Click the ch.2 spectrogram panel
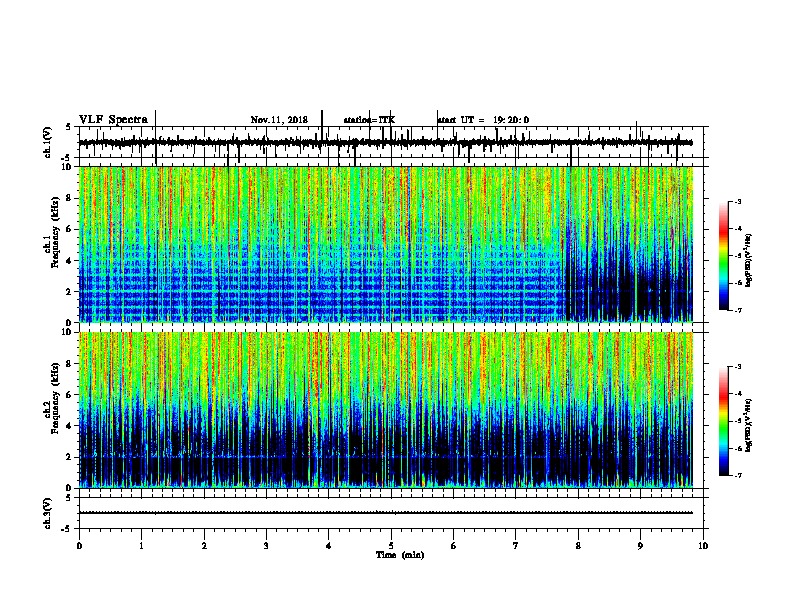Image resolution: width=792 pixels, height=612 pixels. pyautogui.click(x=385, y=410)
